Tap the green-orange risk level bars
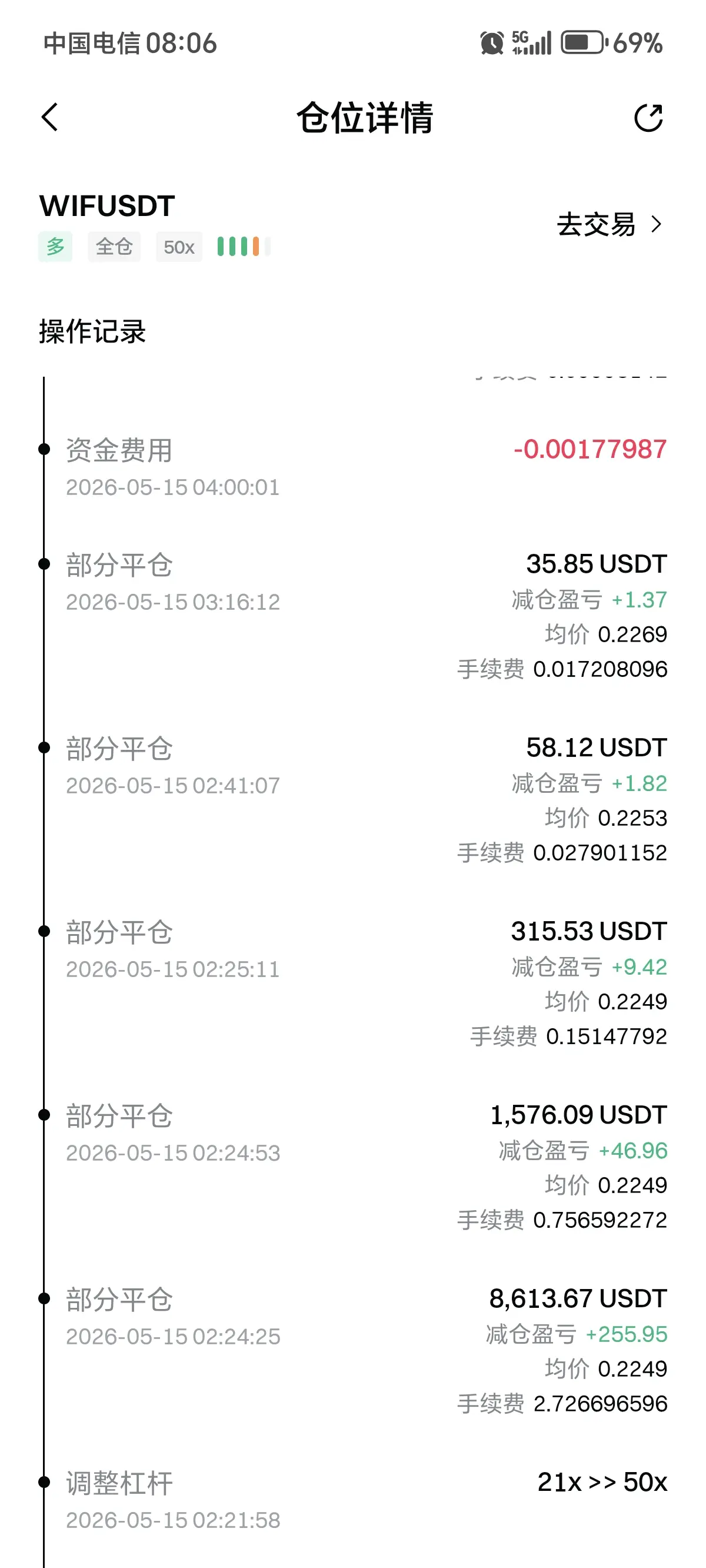The width and height of the screenshot is (706, 1568). 244,247
